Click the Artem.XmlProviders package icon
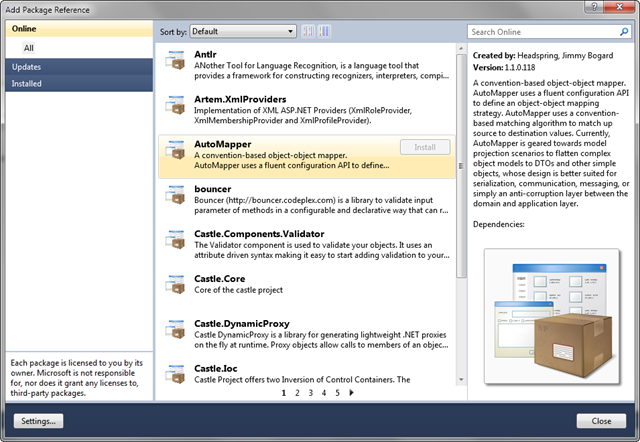Screen dimensions: 640x442 point(176,105)
